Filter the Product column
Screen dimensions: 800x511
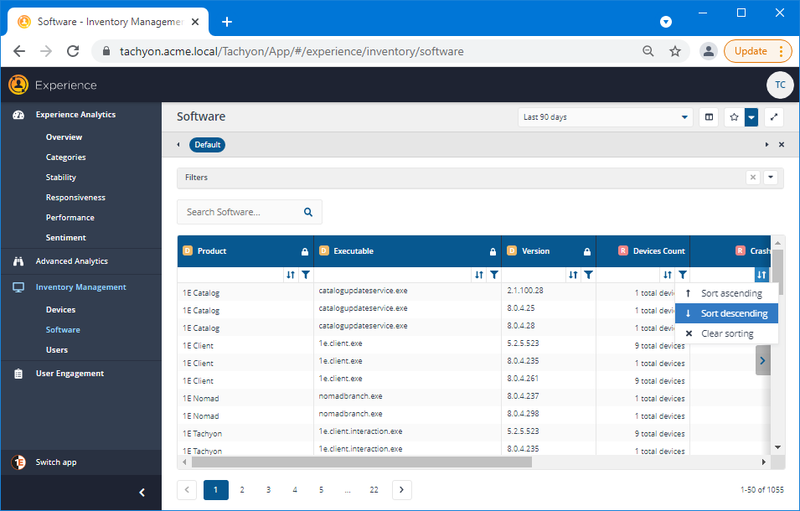tap(306, 275)
